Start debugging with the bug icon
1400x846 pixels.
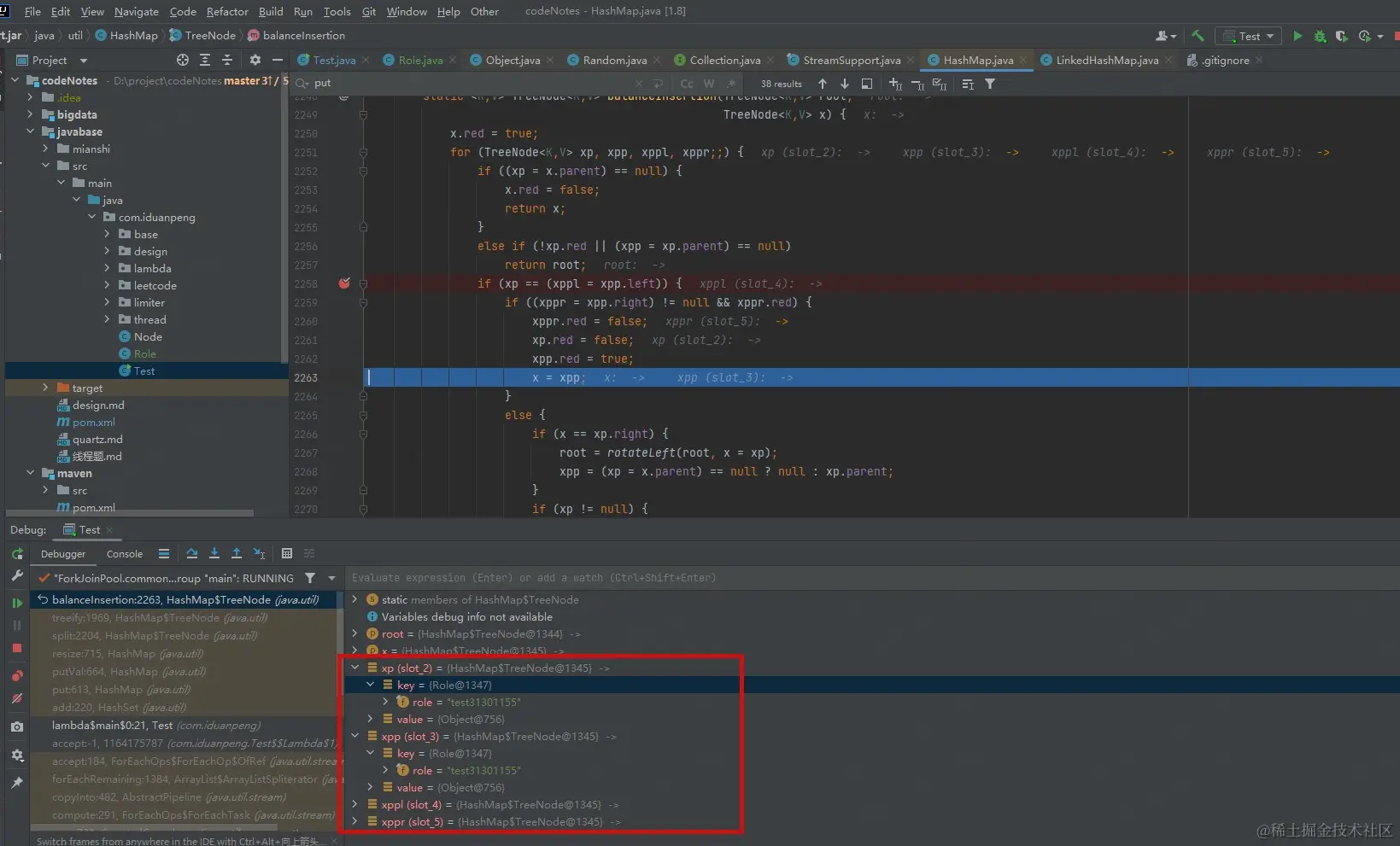click(x=1320, y=36)
